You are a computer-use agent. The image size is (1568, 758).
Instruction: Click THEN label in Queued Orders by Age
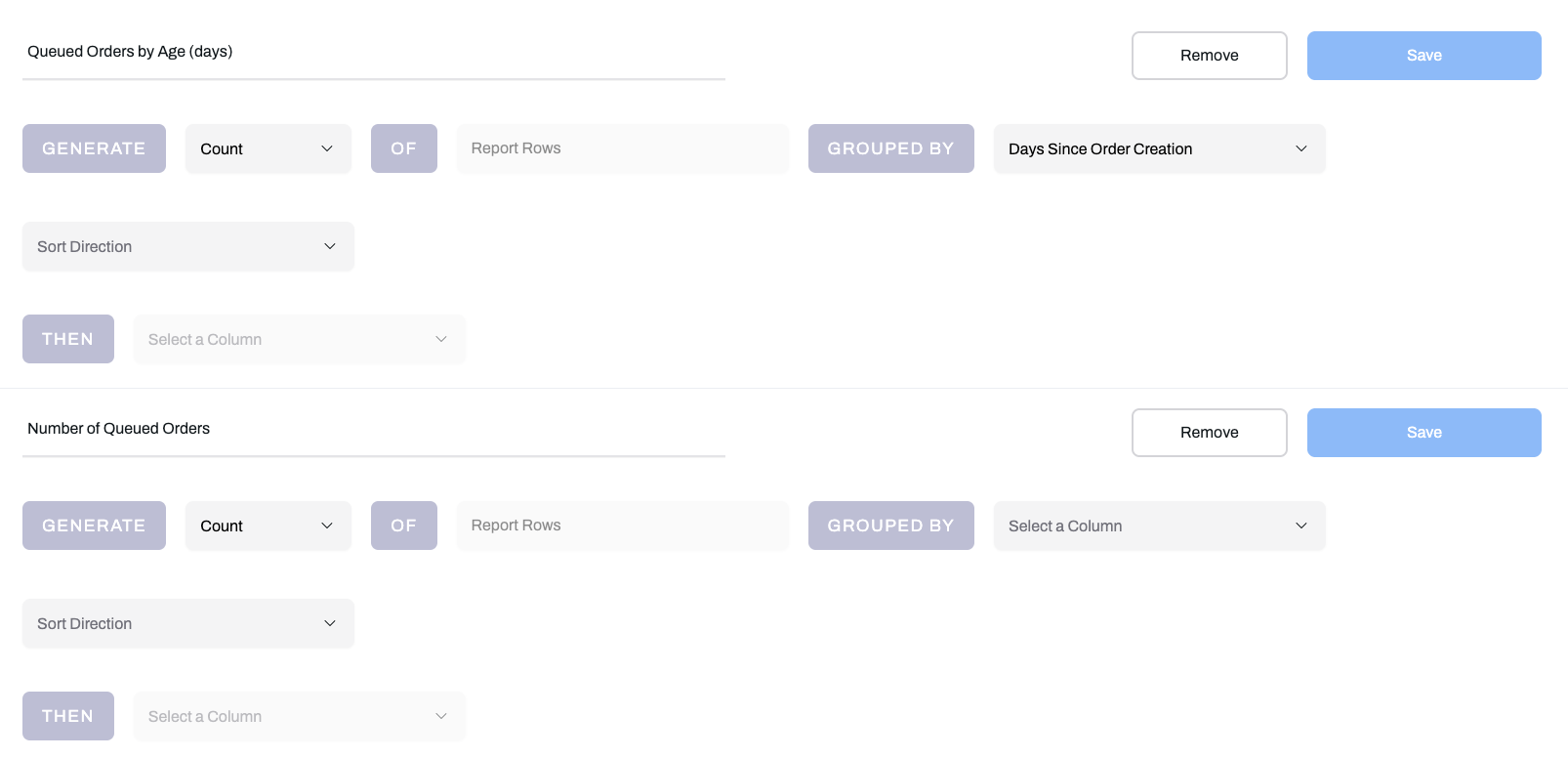click(x=67, y=339)
